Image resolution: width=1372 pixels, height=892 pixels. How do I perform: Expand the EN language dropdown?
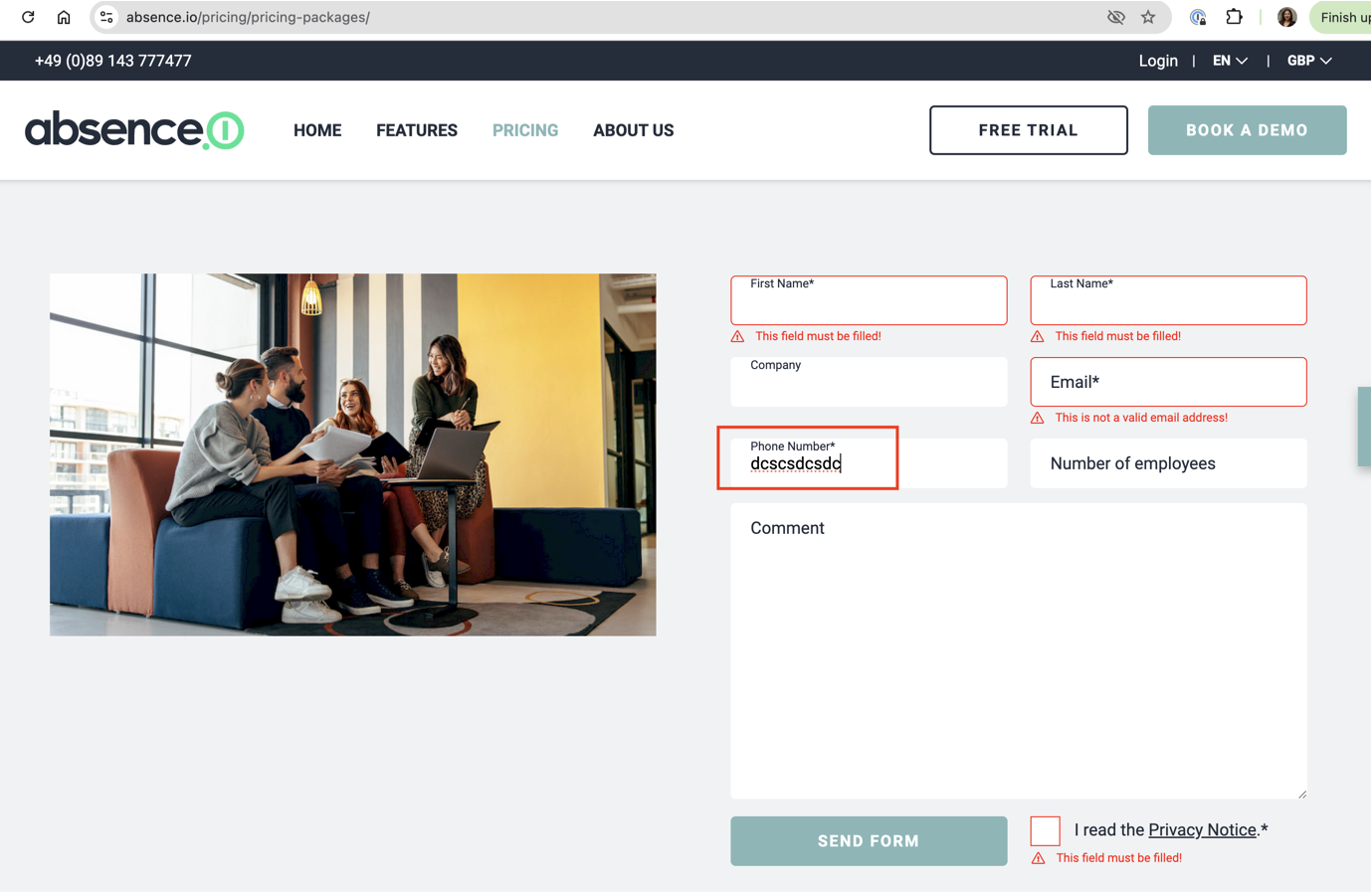click(1230, 61)
